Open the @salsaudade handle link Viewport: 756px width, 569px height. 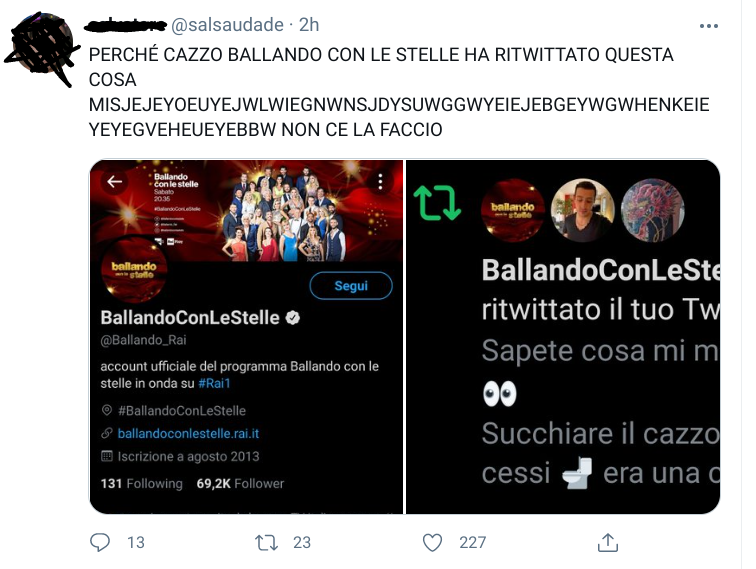(227, 25)
